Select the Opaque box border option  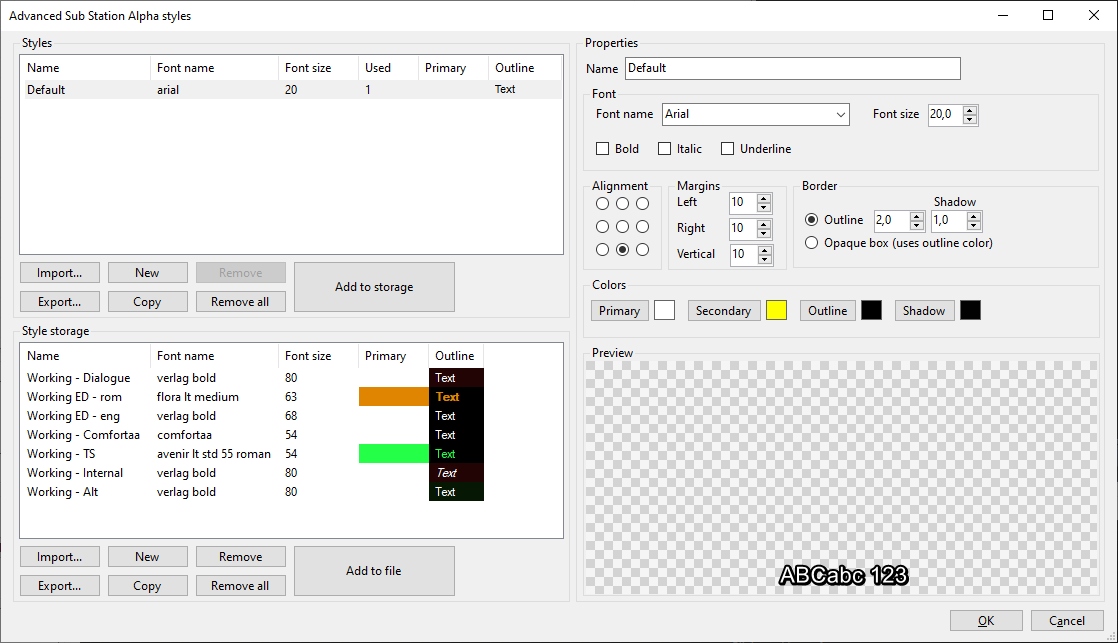[x=811, y=242]
